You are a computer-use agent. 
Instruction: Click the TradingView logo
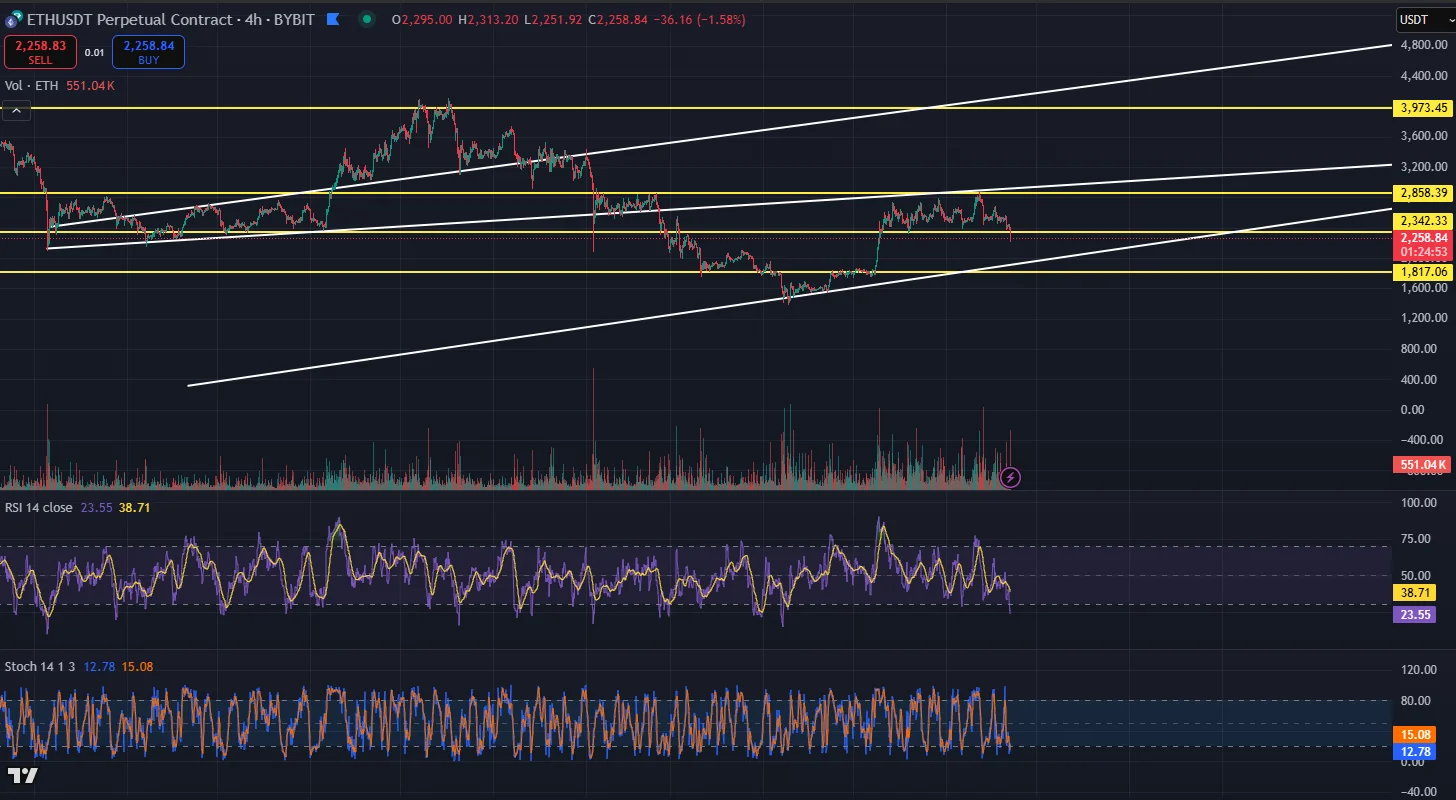[23, 775]
